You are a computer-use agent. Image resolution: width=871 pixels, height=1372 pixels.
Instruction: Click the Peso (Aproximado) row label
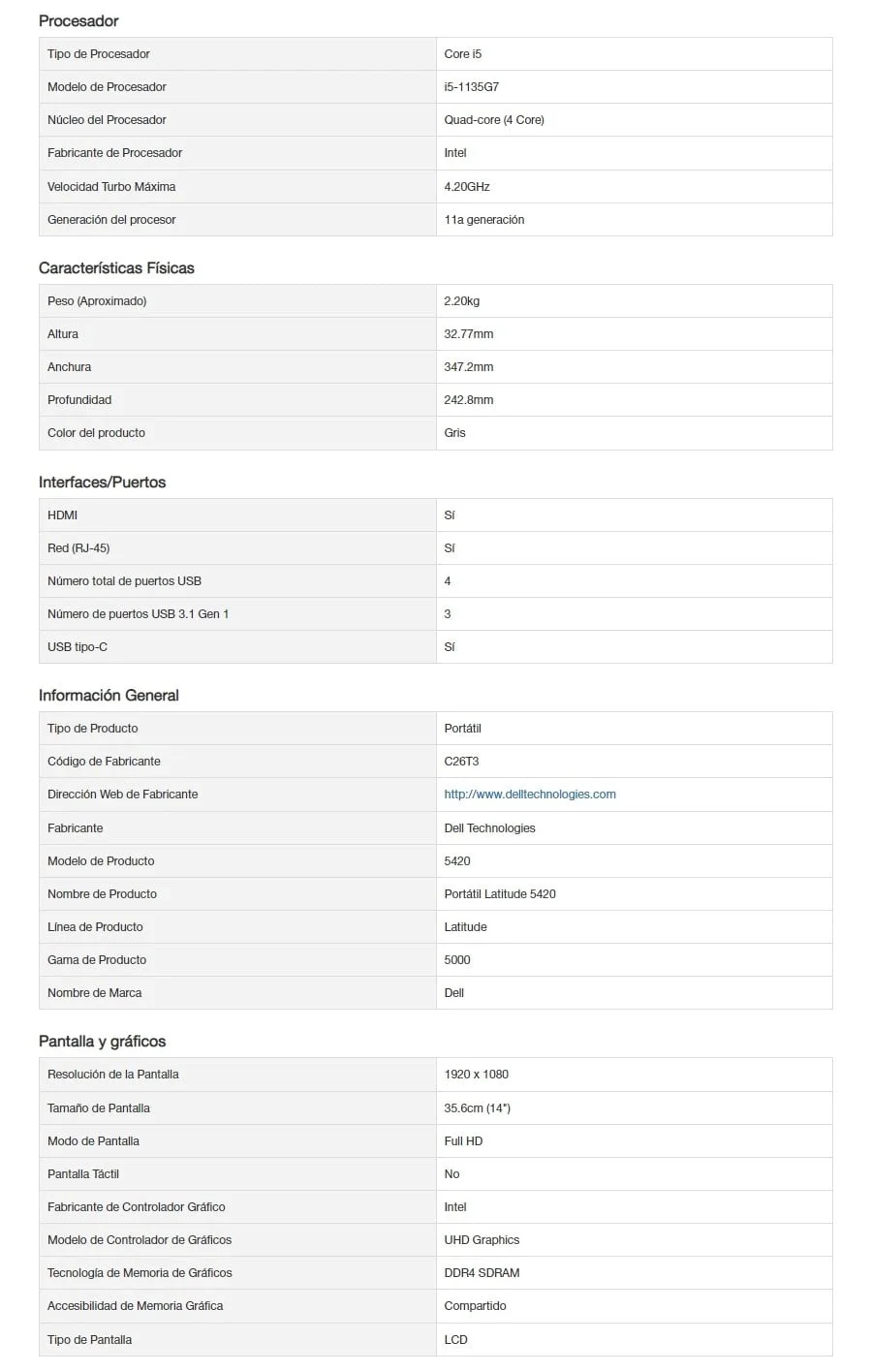tap(97, 301)
